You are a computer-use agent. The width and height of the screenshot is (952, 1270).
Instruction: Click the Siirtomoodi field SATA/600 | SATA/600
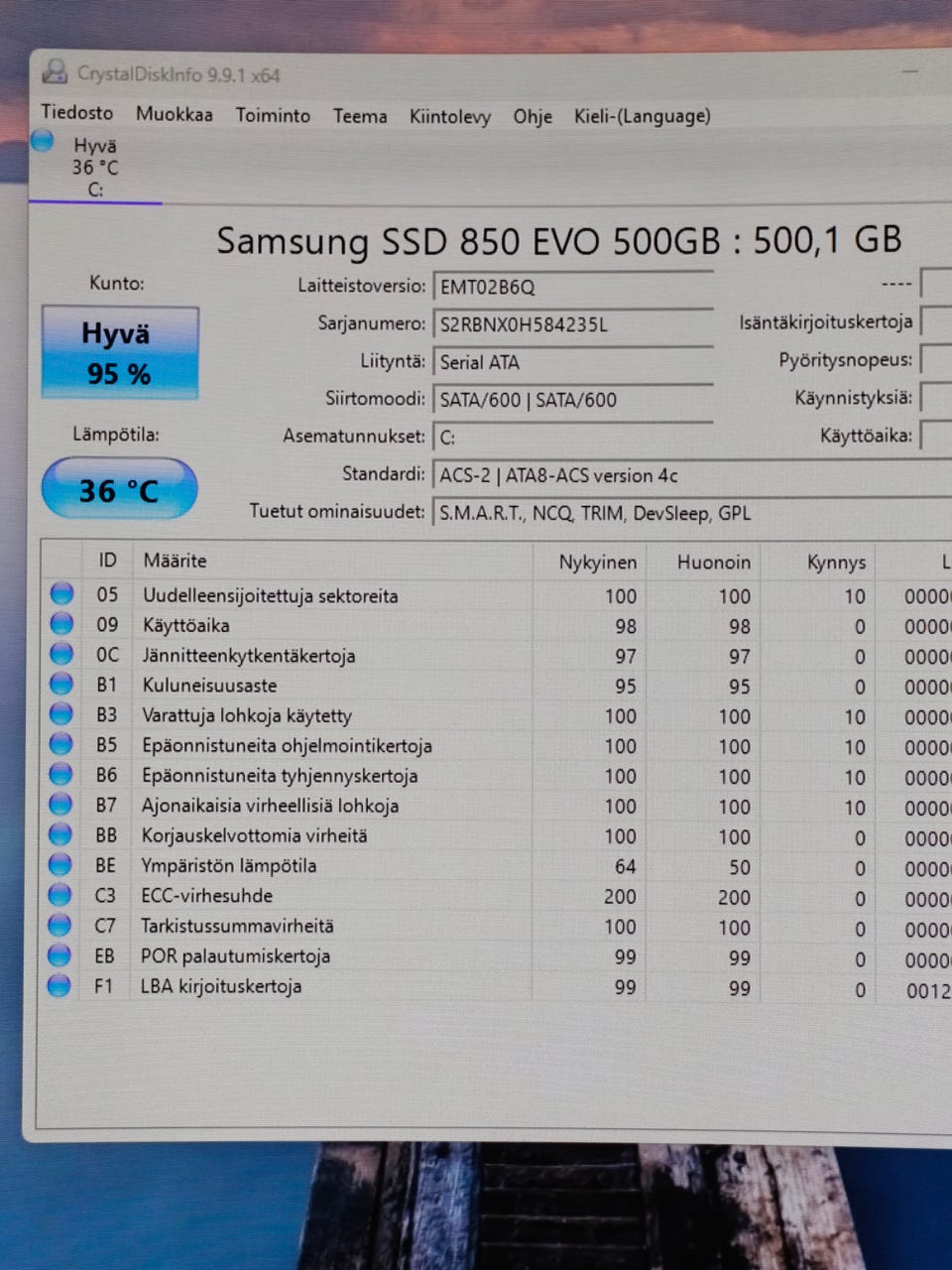pos(573,400)
